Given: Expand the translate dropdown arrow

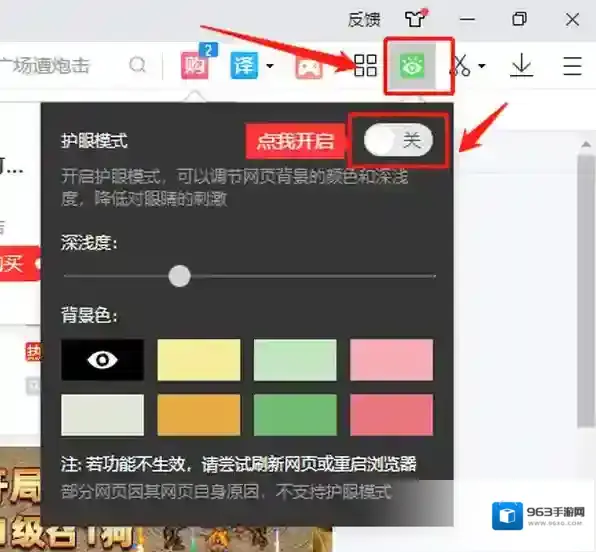Looking at the screenshot, I should pos(270,66).
